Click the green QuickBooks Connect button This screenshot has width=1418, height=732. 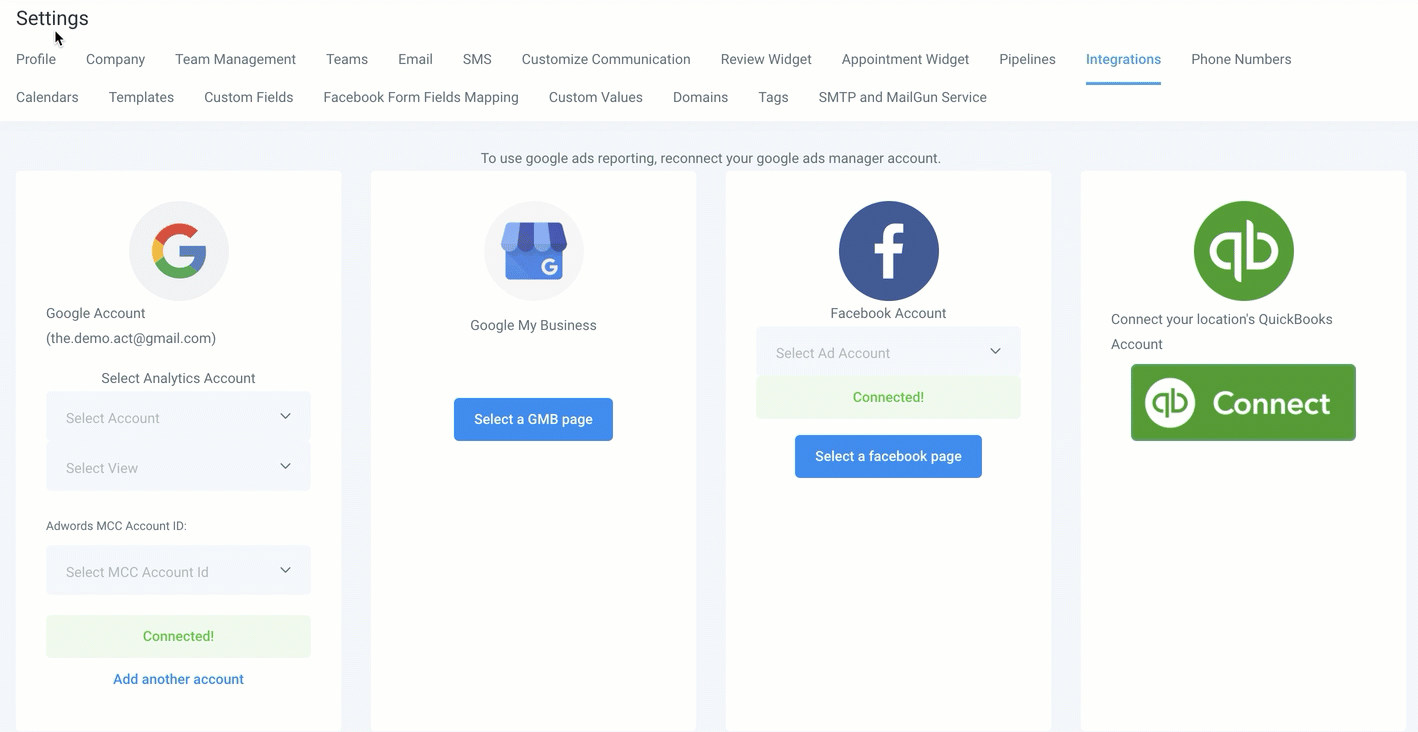coord(1243,402)
